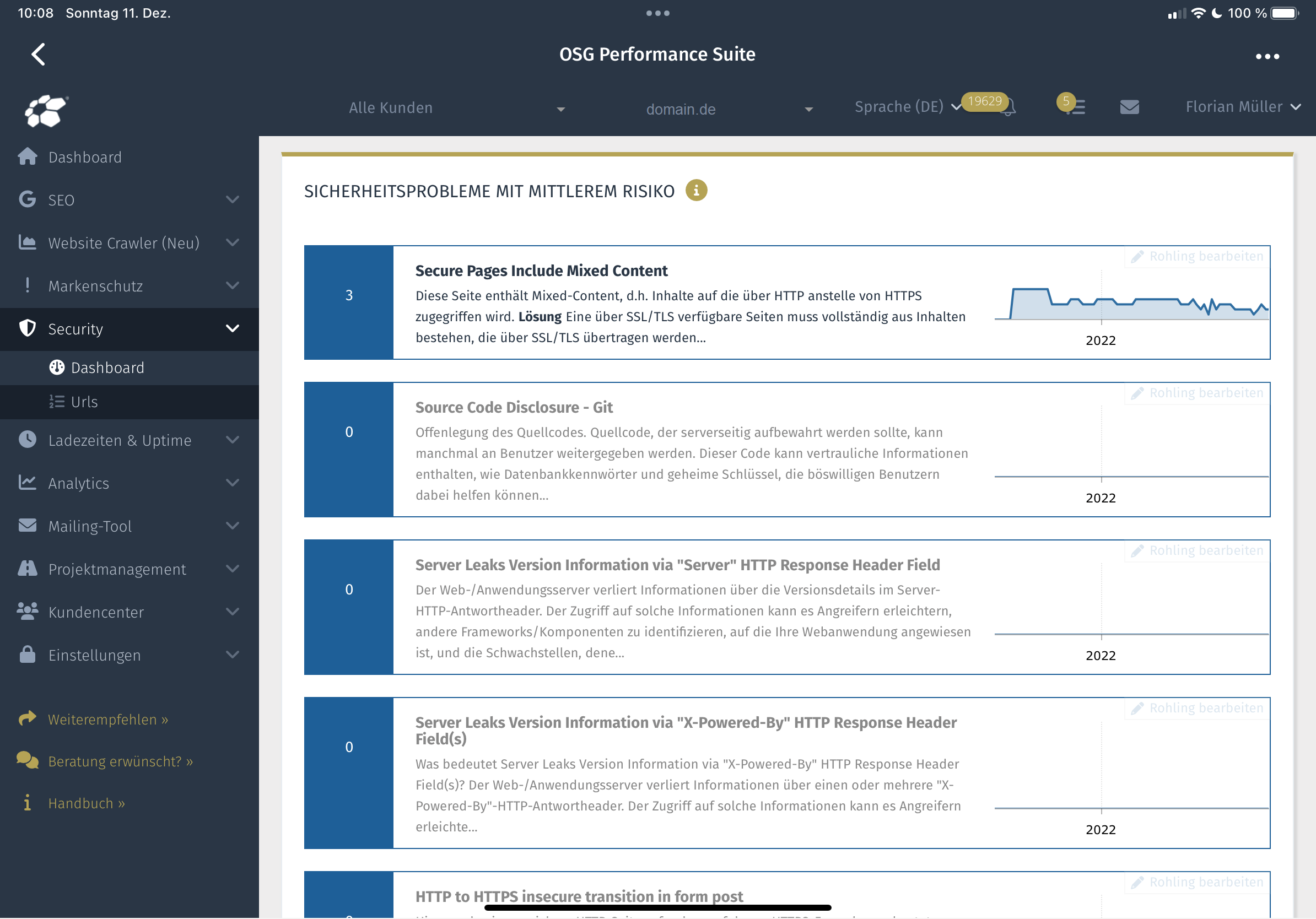Expand the Einstellungen chevron
Image resolution: width=1316 pixels, height=919 pixels.
[232, 655]
